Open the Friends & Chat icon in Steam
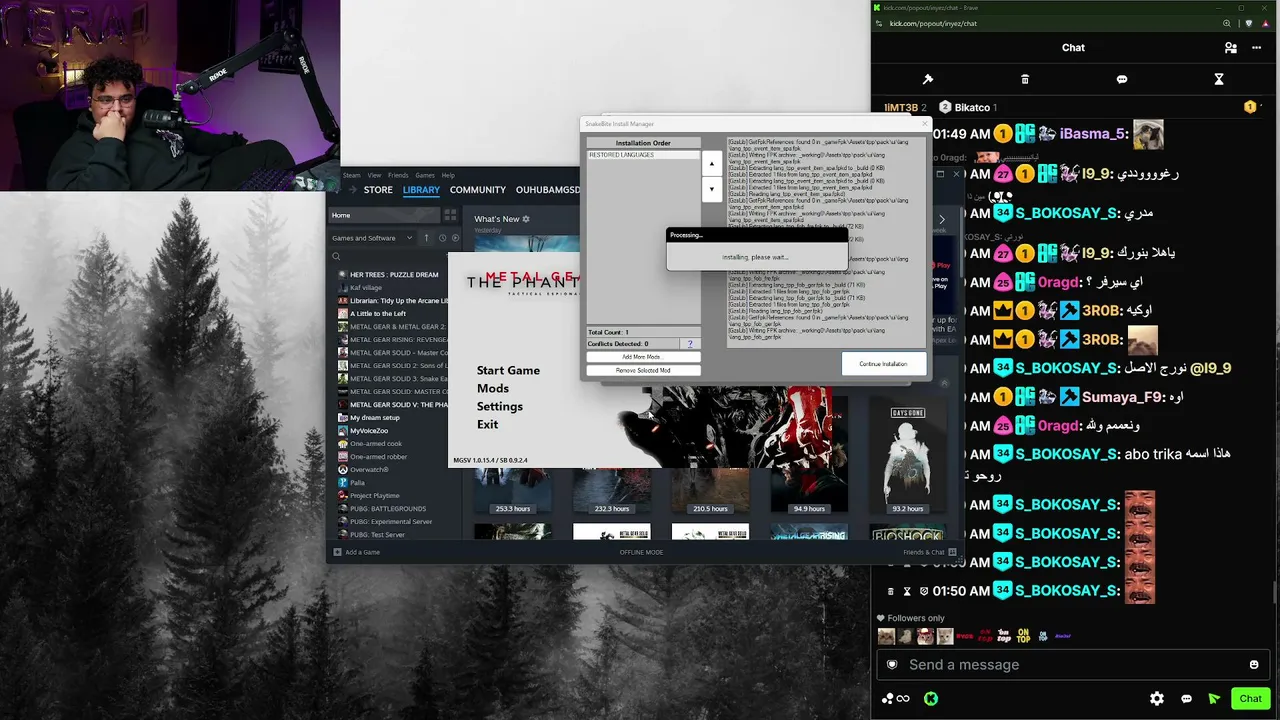1280x720 pixels. tap(952, 552)
